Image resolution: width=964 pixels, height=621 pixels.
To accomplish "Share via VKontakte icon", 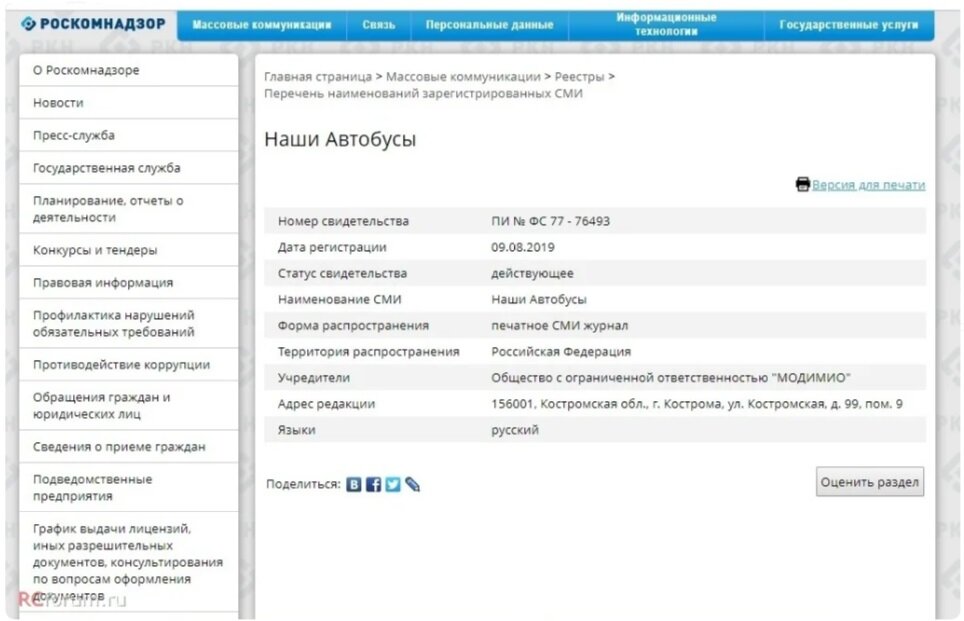I will click(354, 485).
